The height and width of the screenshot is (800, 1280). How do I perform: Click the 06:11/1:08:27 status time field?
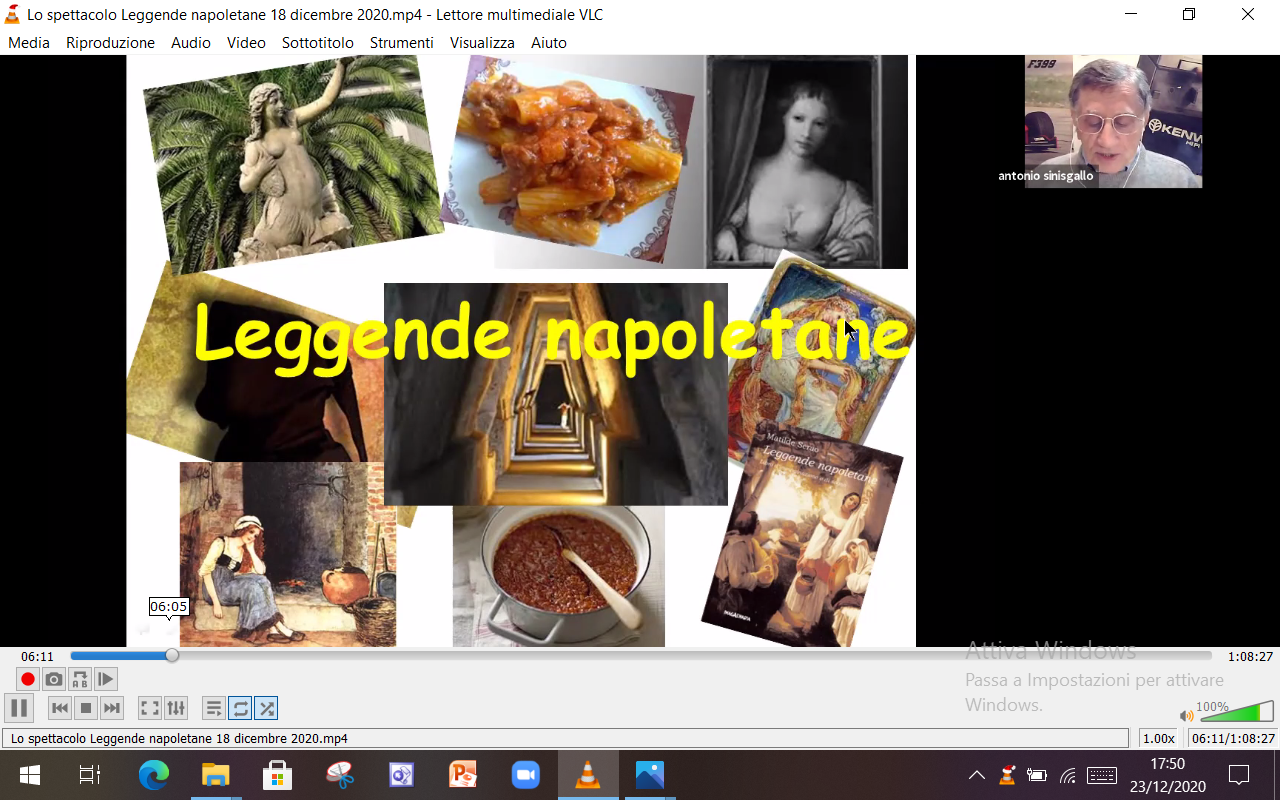tap(1232, 738)
